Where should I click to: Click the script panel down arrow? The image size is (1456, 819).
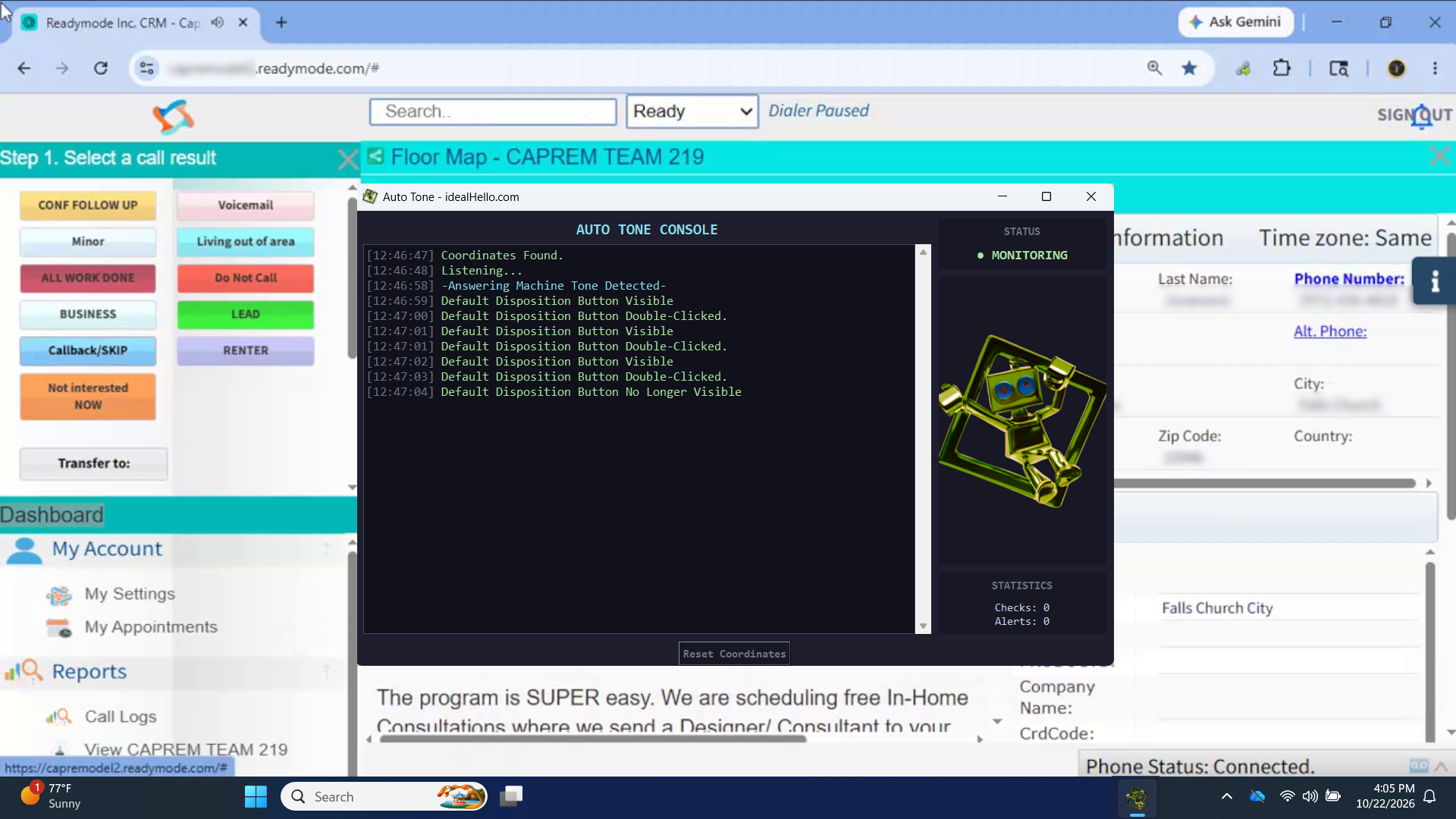click(x=997, y=721)
